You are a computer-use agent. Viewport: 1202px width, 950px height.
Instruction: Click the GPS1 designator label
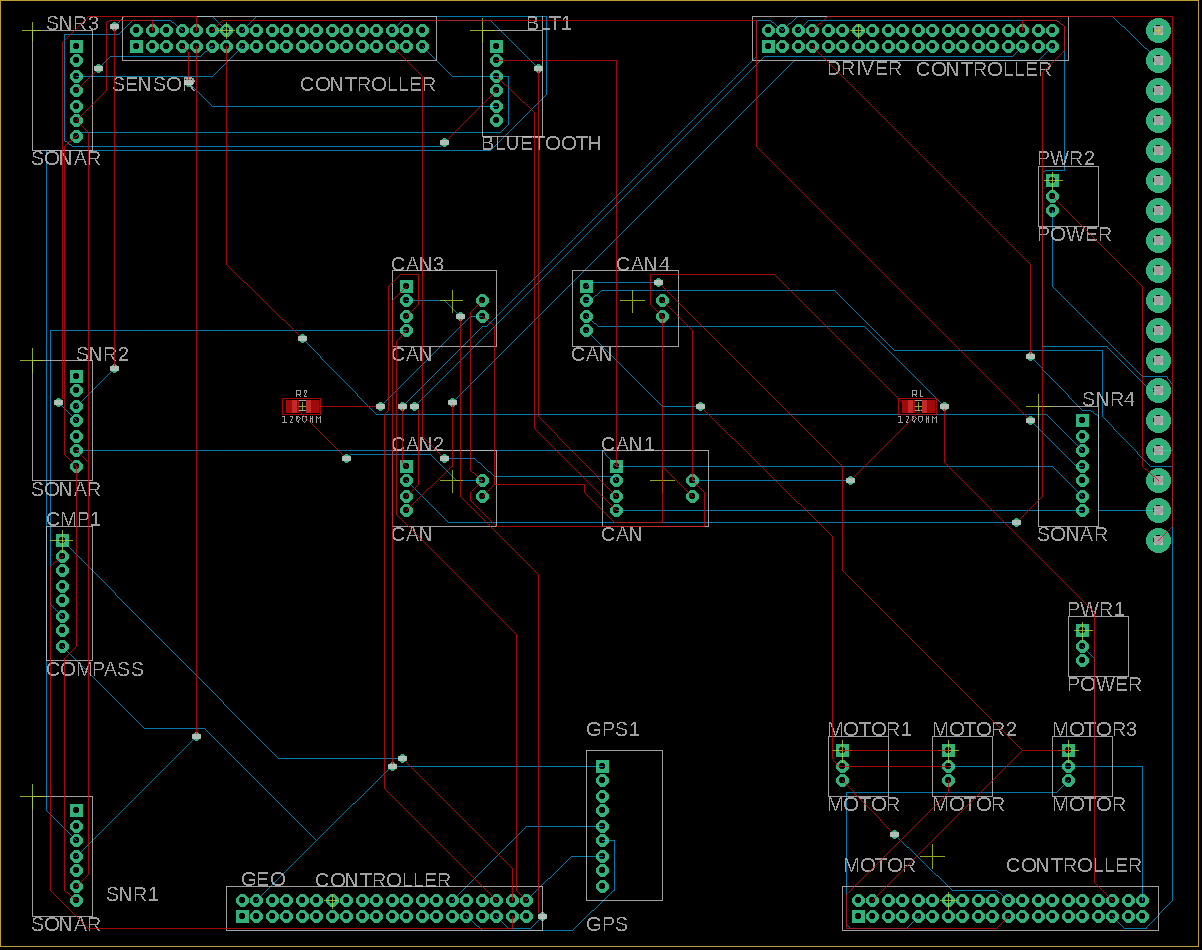coord(613,729)
